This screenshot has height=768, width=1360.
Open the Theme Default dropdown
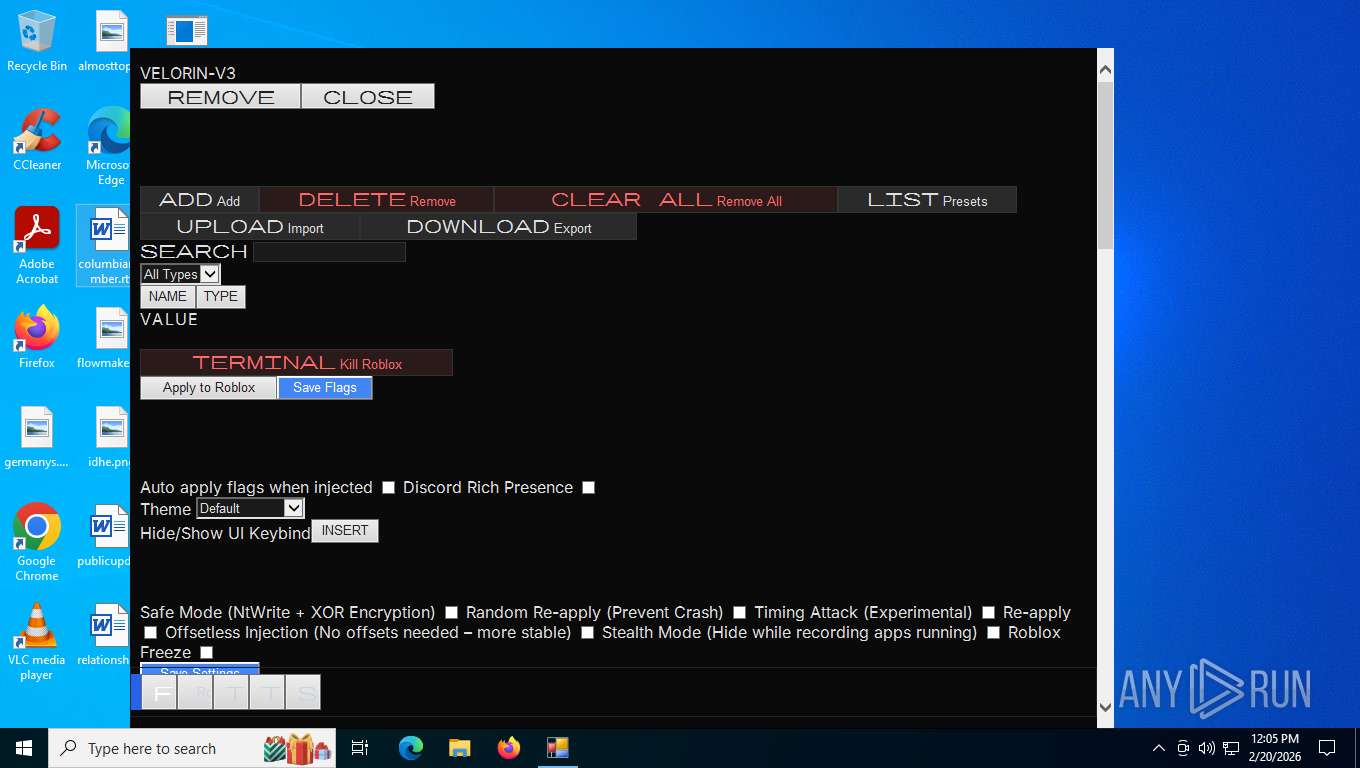click(x=249, y=508)
